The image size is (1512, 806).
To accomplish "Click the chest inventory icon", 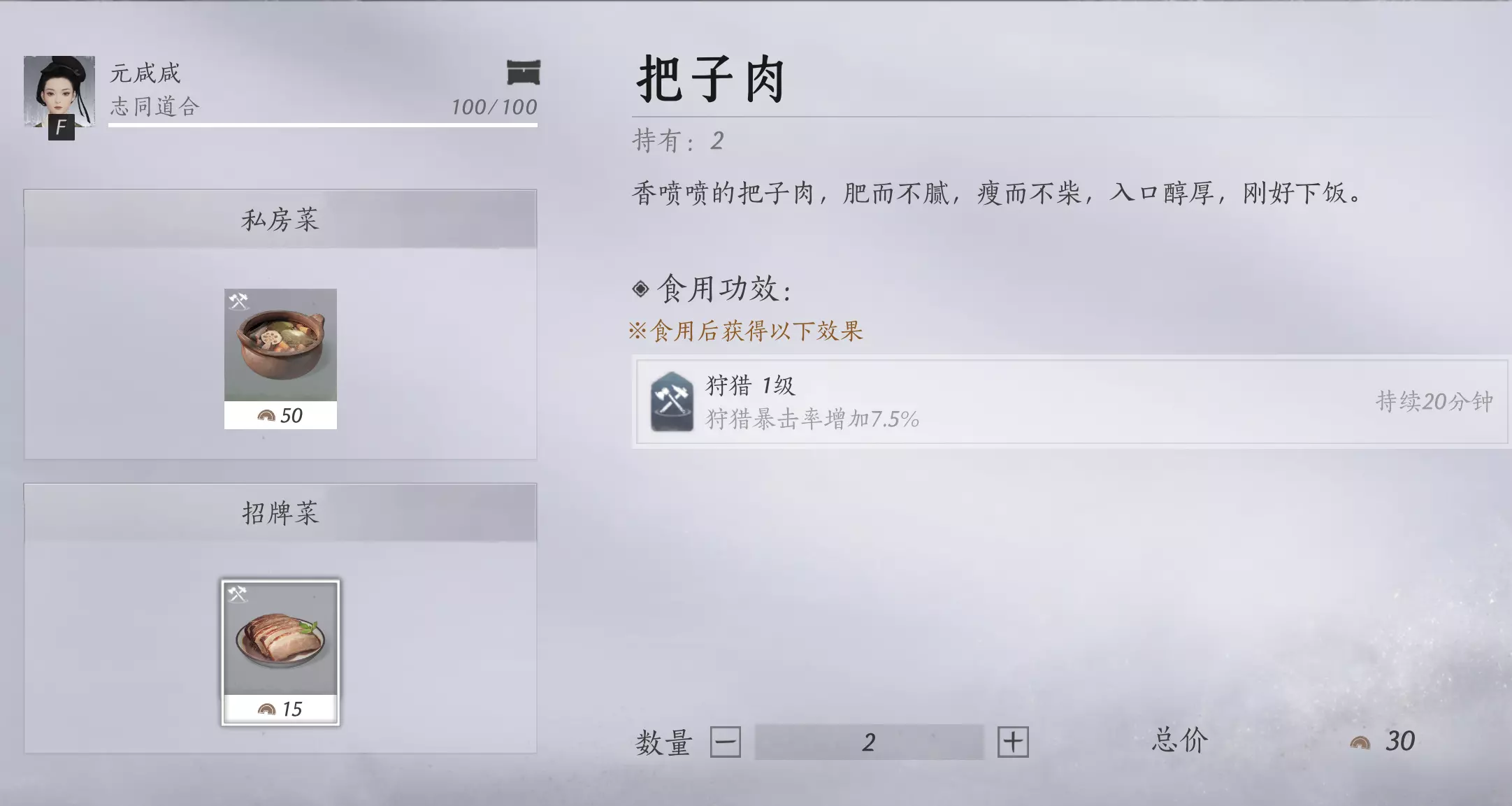I will coord(523,72).
